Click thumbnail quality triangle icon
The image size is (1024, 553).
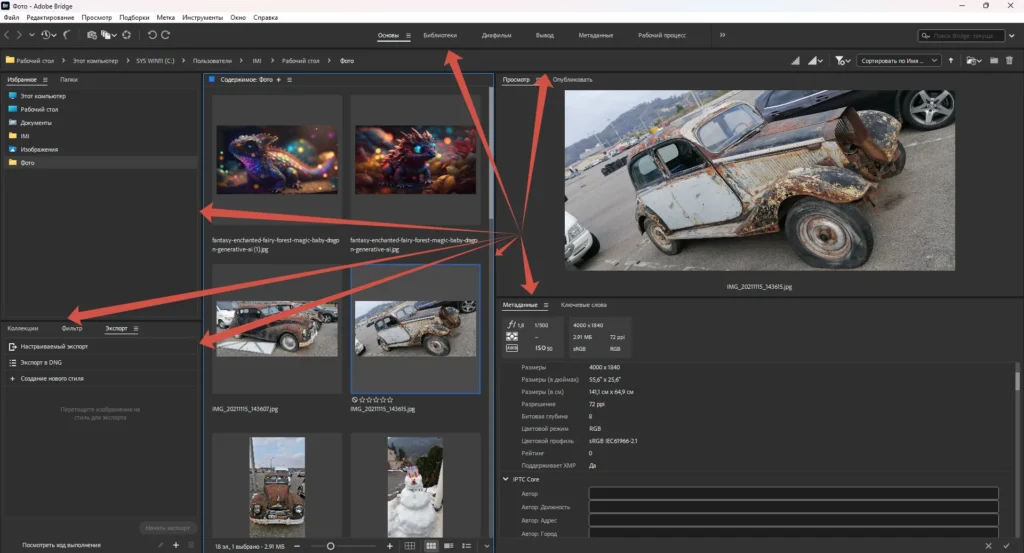[x=795, y=61]
